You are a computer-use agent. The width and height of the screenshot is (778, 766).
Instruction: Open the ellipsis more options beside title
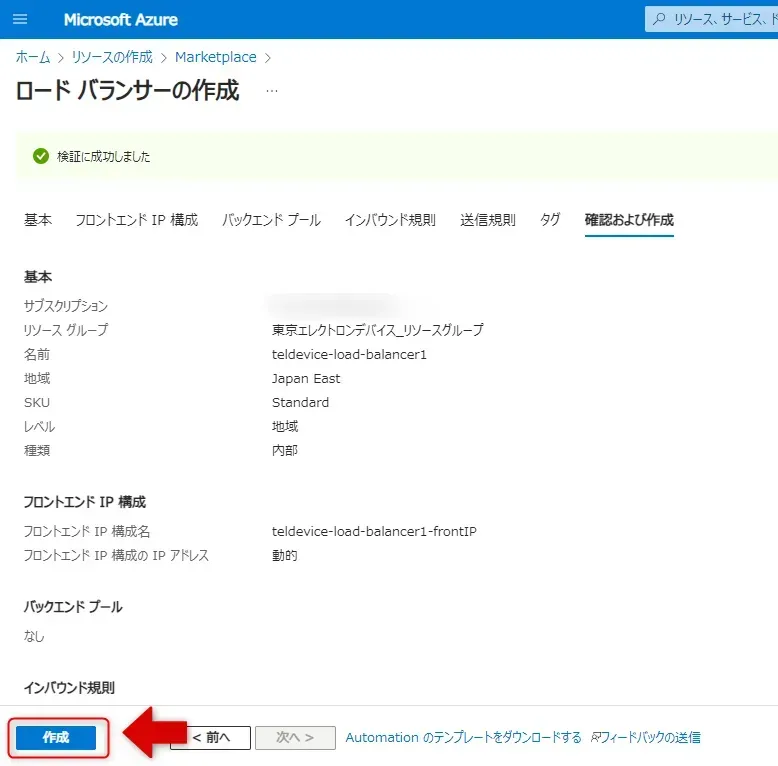(271, 91)
